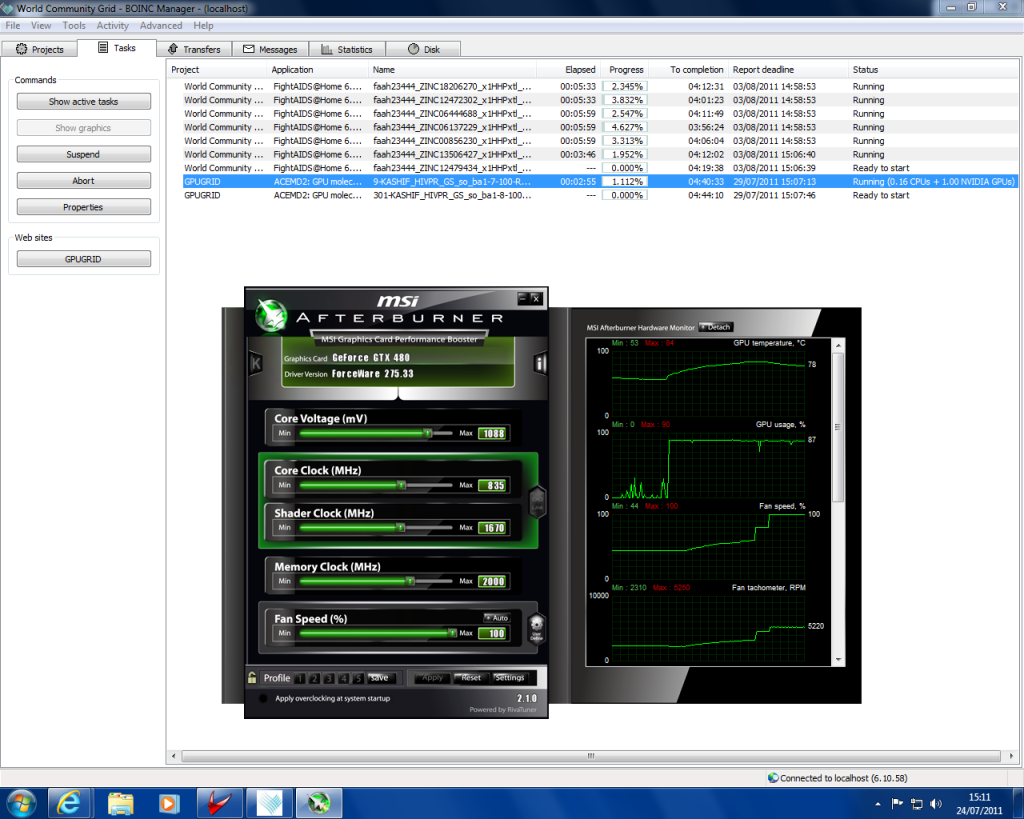Screen dimensions: 1024x819
Task: Select Afterburner profile slot 1
Action: (x=300, y=679)
